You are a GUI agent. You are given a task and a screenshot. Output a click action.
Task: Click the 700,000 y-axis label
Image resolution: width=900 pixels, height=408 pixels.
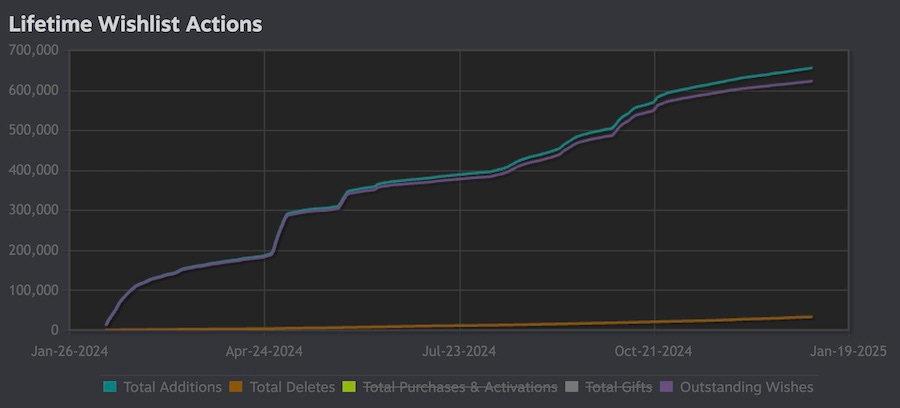32,50
